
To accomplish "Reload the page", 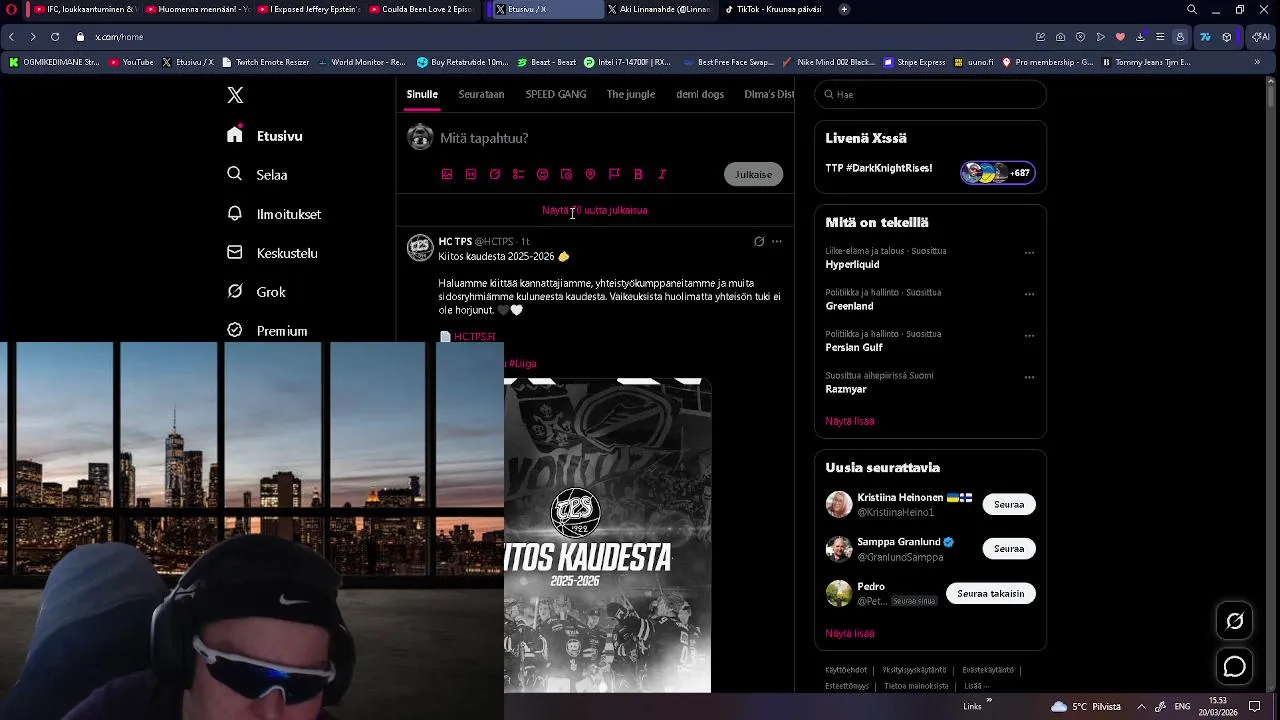I will 55,37.
